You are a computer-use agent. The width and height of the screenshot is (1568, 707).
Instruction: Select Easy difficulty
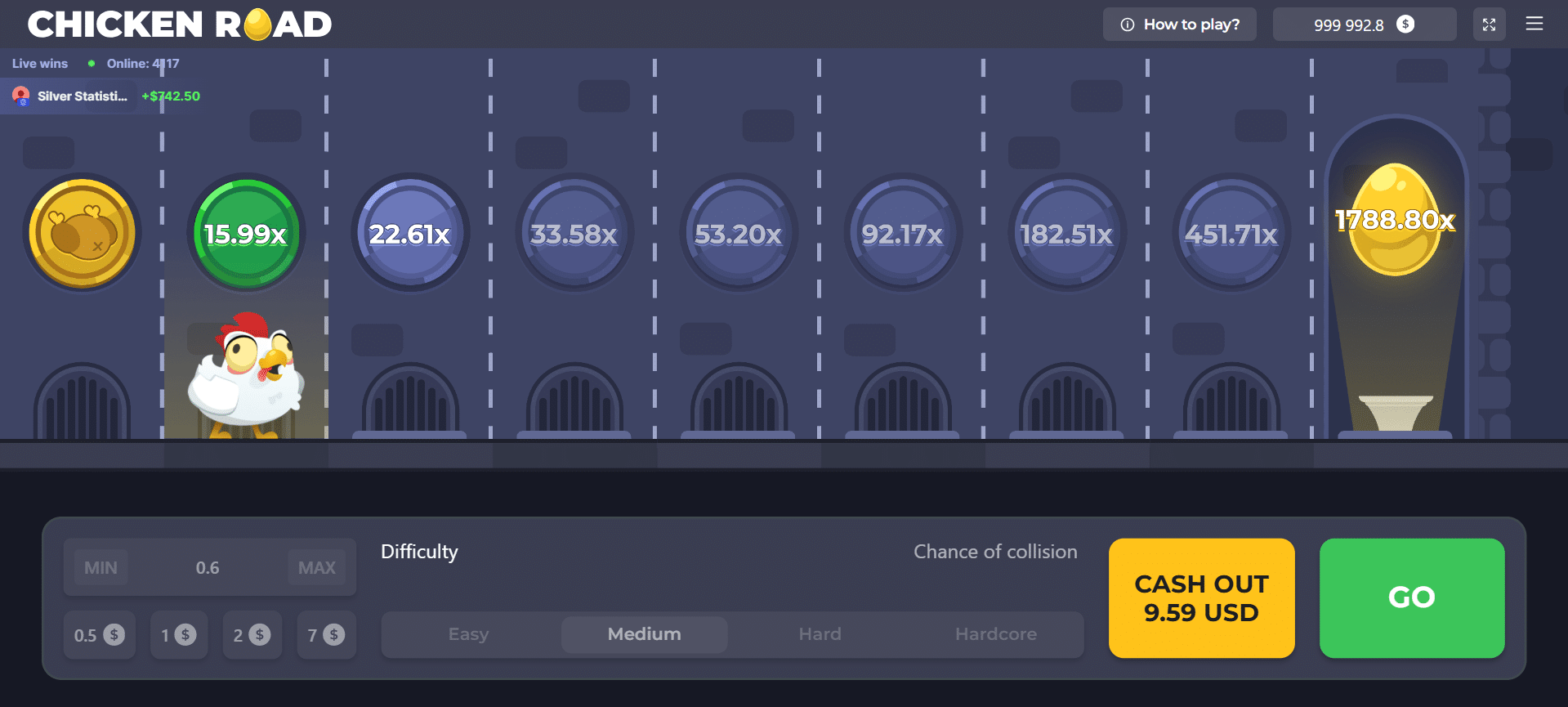(468, 634)
